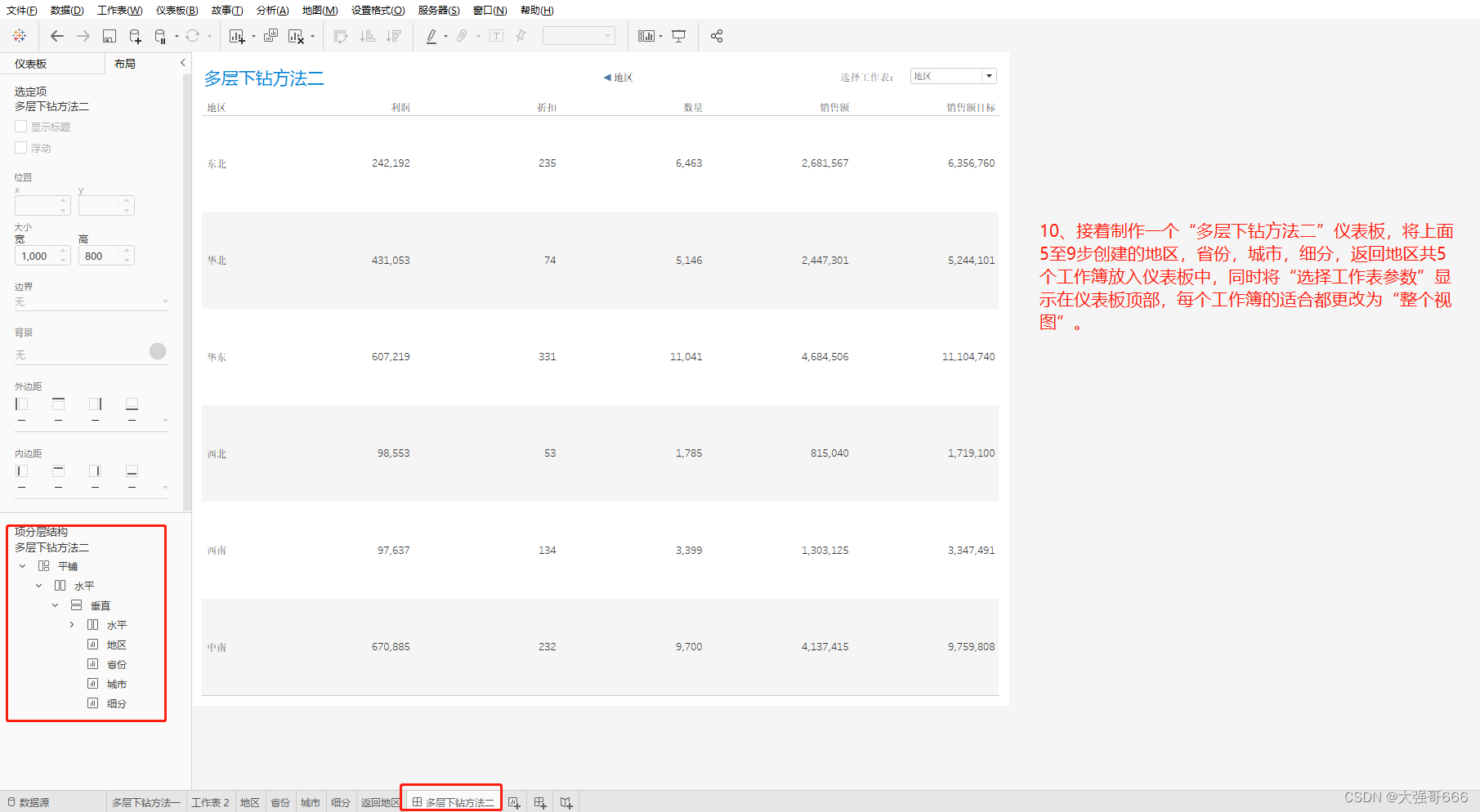Click the 华东 profit value 607,219
The height and width of the screenshot is (812, 1480).
(391, 357)
